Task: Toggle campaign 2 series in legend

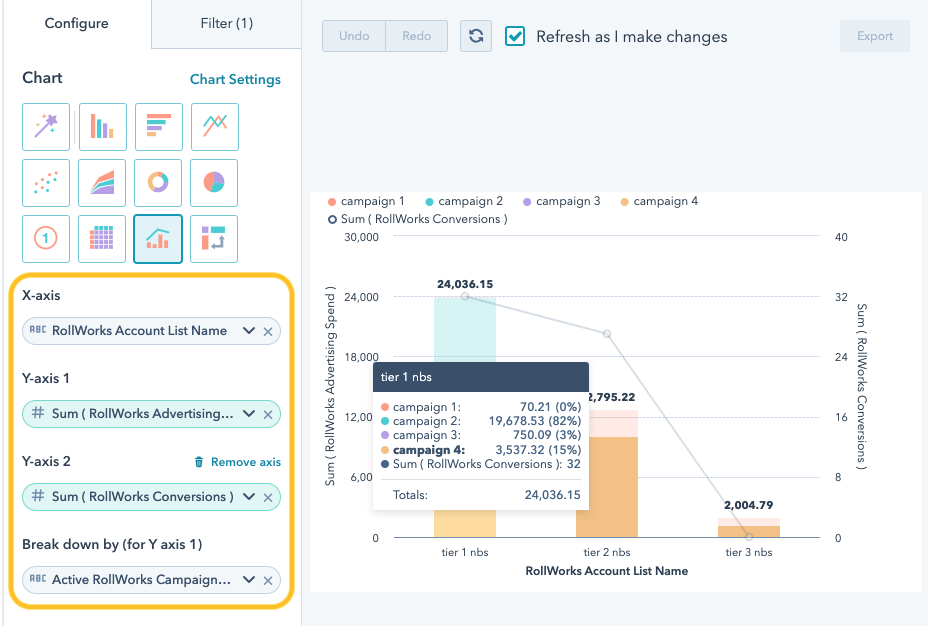Action: (x=464, y=201)
